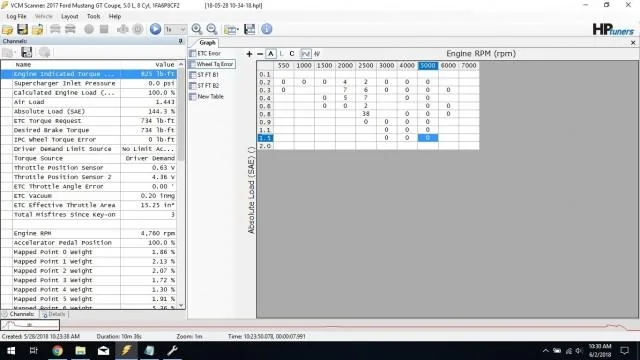Screen dimensions: 640x360
Task: Click the greyed vehicle controls icon
Action: (122, 29)
